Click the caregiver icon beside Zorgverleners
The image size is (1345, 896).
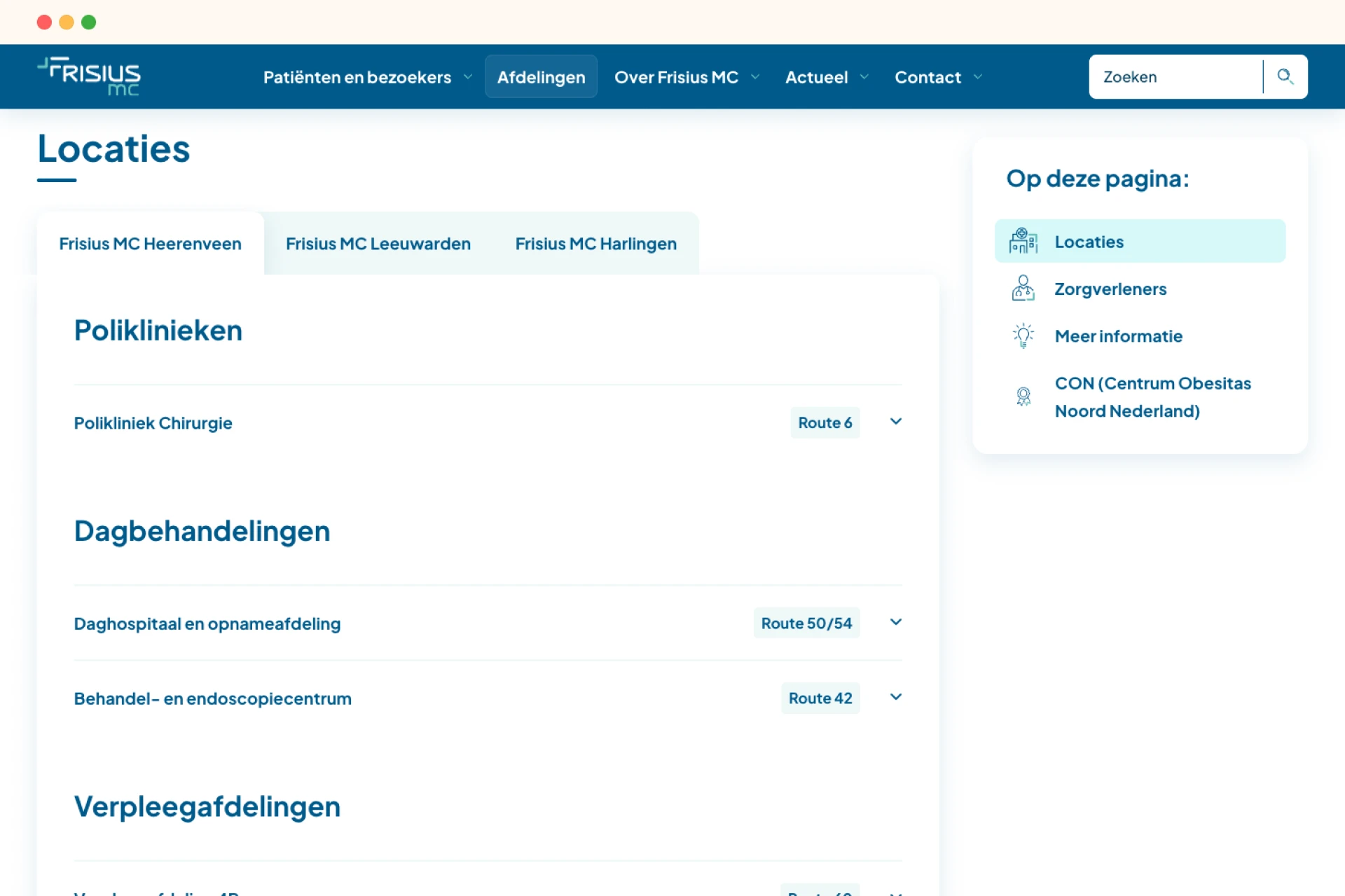point(1023,288)
